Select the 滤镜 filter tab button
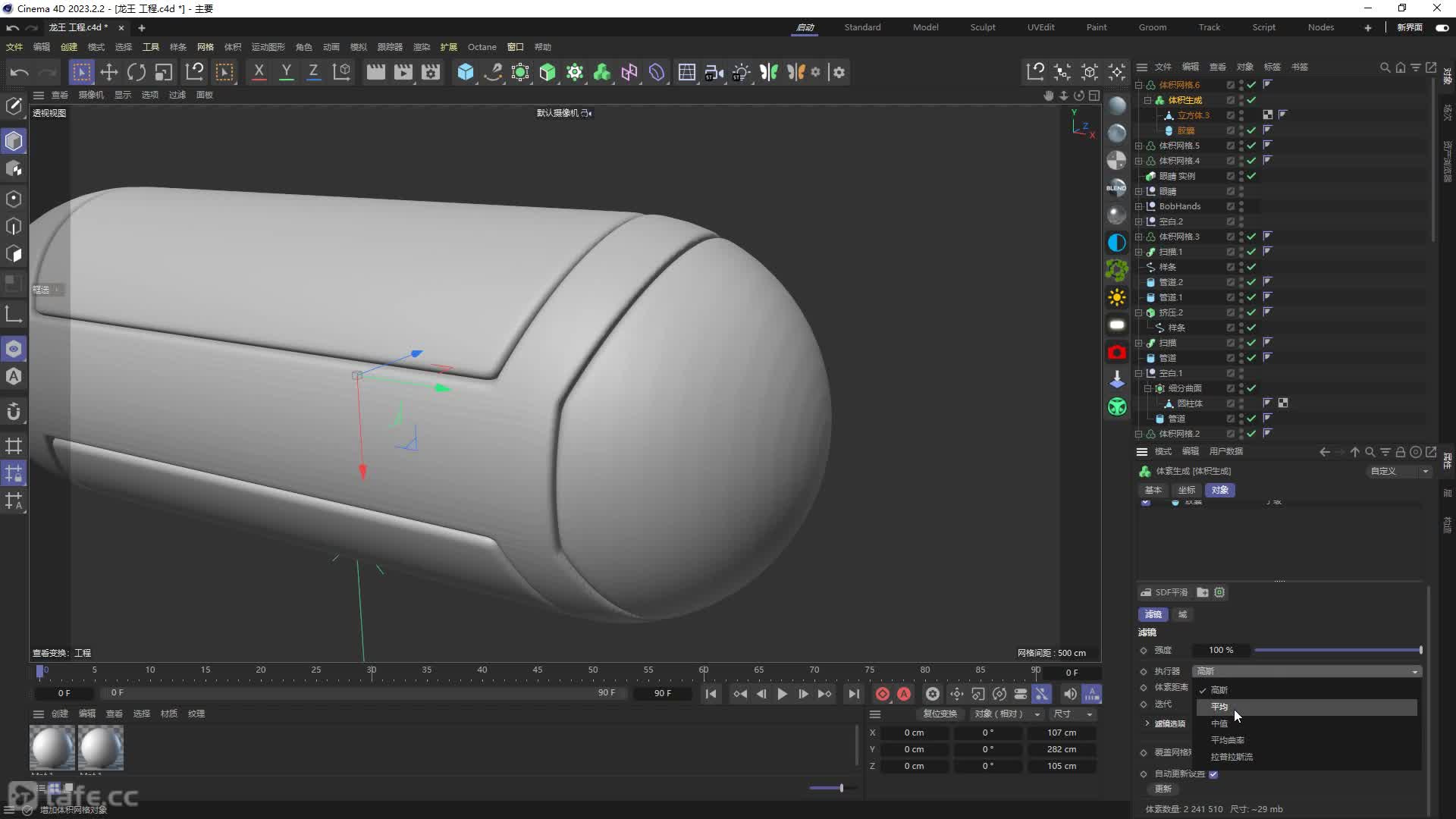The height and width of the screenshot is (819, 1456). pyautogui.click(x=1153, y=614)
